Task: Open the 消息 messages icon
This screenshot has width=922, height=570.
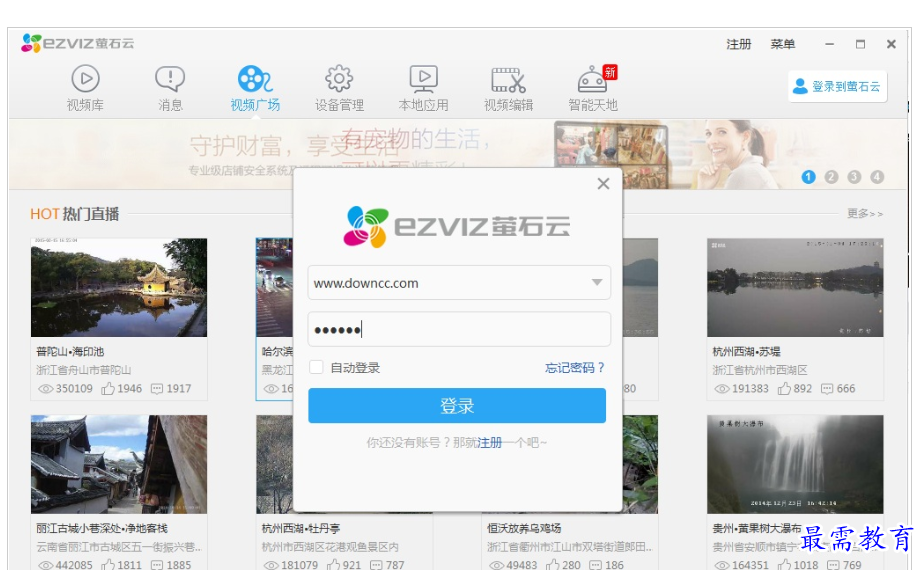Action: click(170, 79)
